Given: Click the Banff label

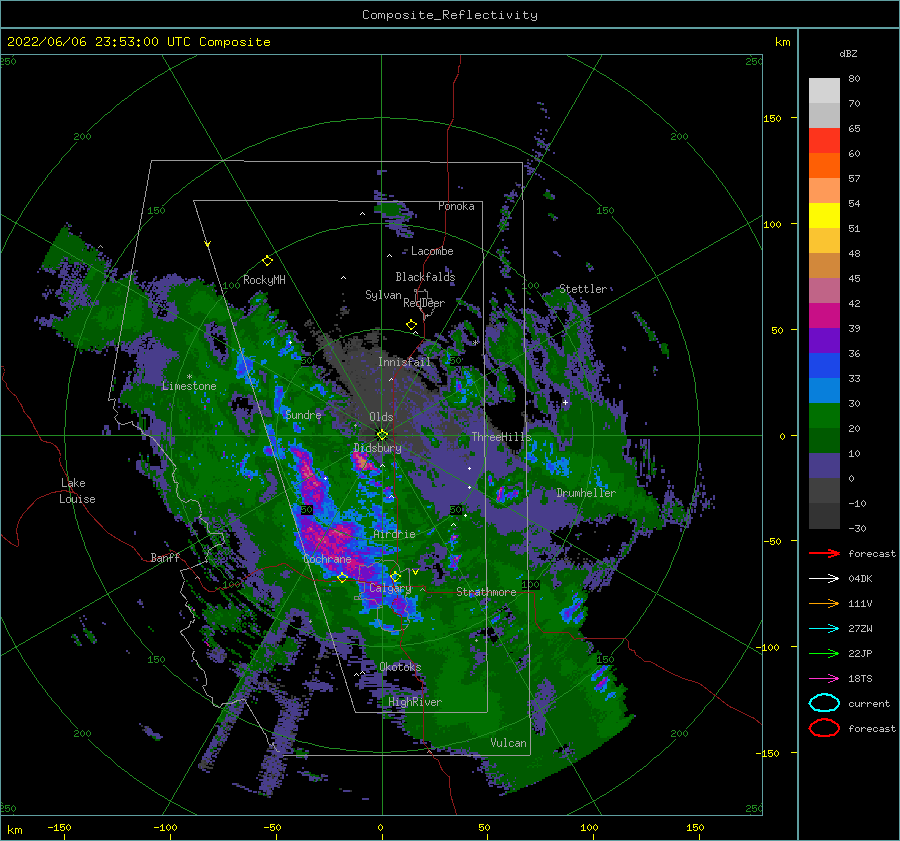Looking at the screenshot, I should tap(165, 557).
